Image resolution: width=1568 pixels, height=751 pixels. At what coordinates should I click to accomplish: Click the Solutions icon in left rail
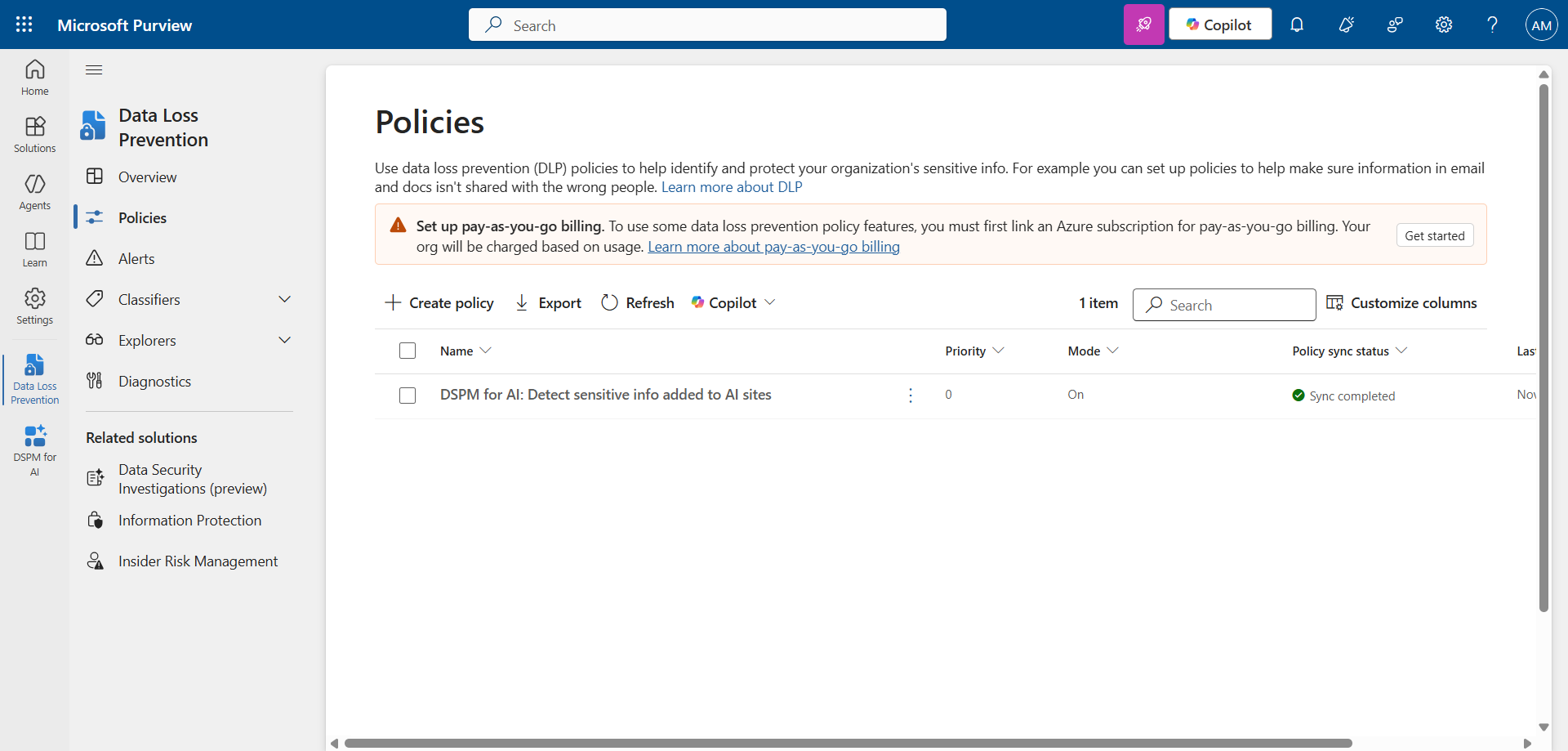[34, 135]
